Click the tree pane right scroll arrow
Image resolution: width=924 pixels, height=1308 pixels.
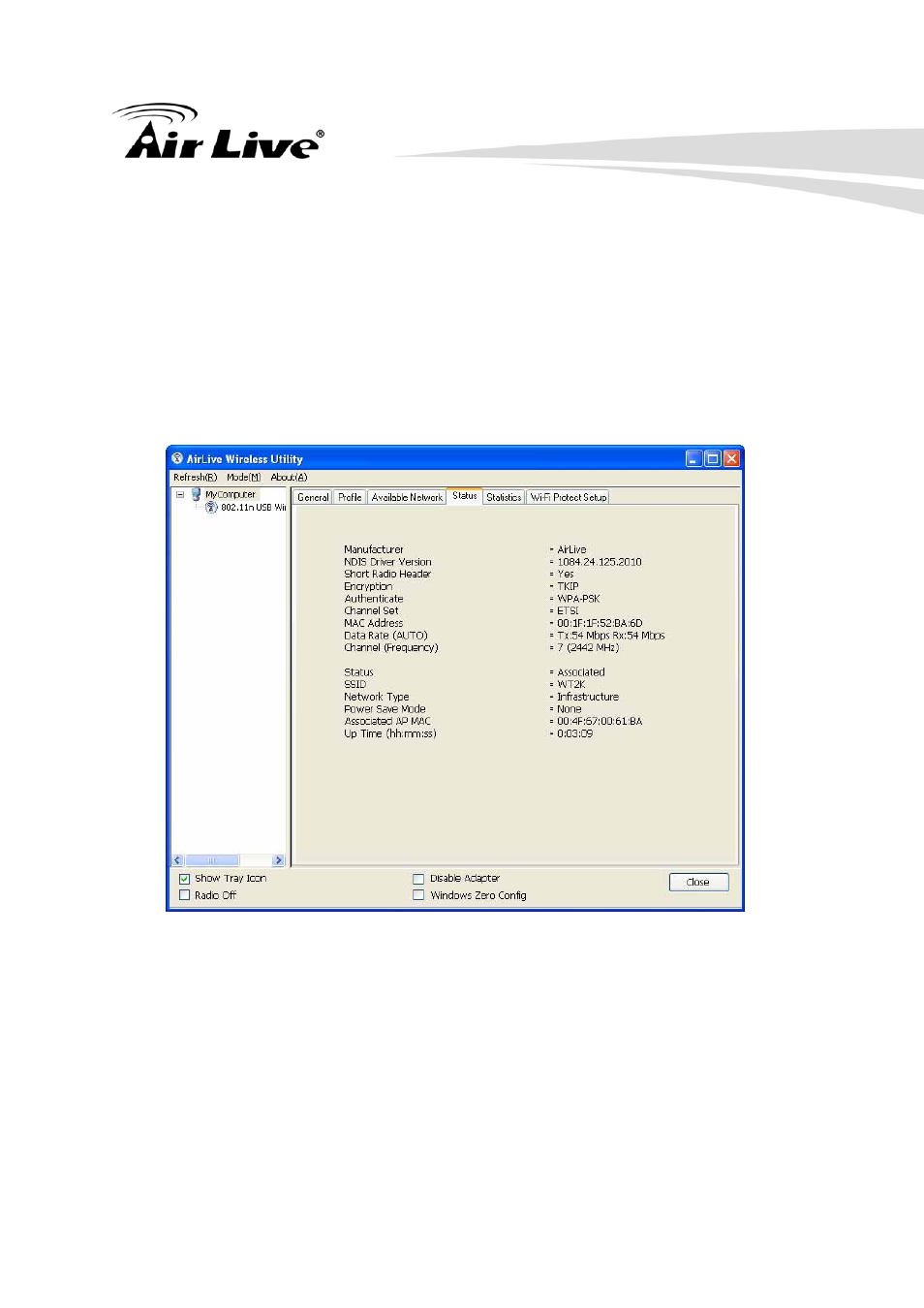pos(278,860)
